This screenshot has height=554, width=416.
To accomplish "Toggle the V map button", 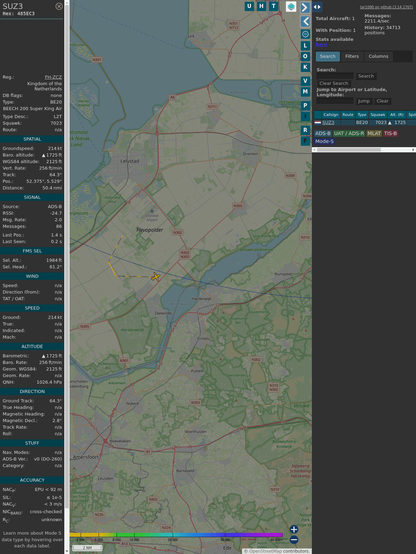I will click(305, 81).
